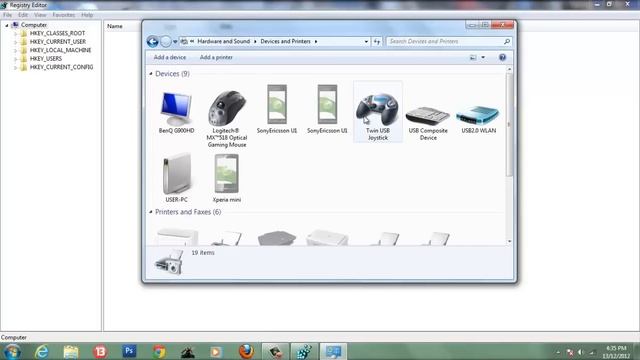The height and width of the screenshot is (360, 640).
Task: Open Internet Explorer from taskbar
Action: [x=42, y=351]
